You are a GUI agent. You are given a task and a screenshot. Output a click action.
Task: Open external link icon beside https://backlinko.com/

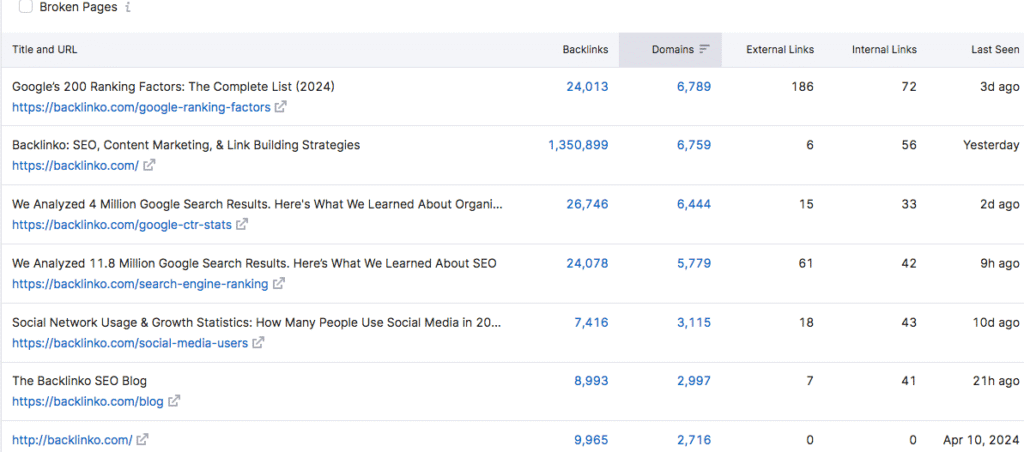tap(149, 165)
